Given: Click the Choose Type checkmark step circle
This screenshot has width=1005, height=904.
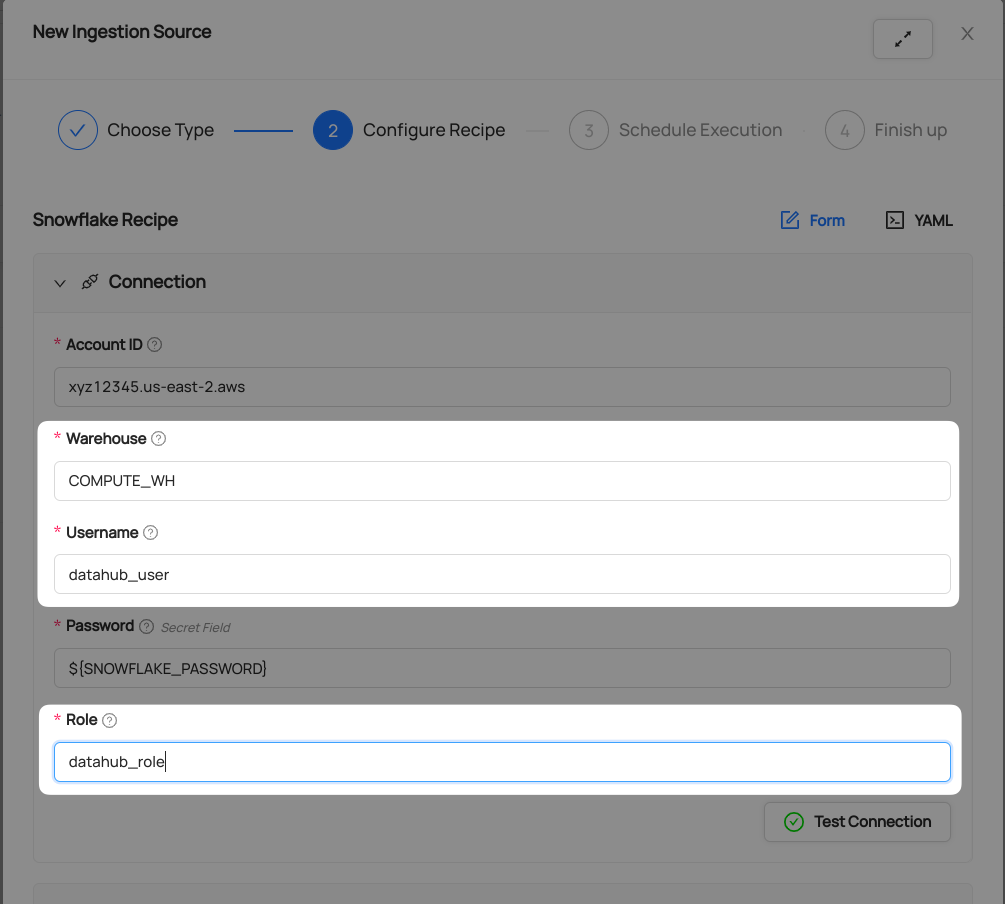Looking at the screenshot, I should pyautogui.click(x=78, y=130).
